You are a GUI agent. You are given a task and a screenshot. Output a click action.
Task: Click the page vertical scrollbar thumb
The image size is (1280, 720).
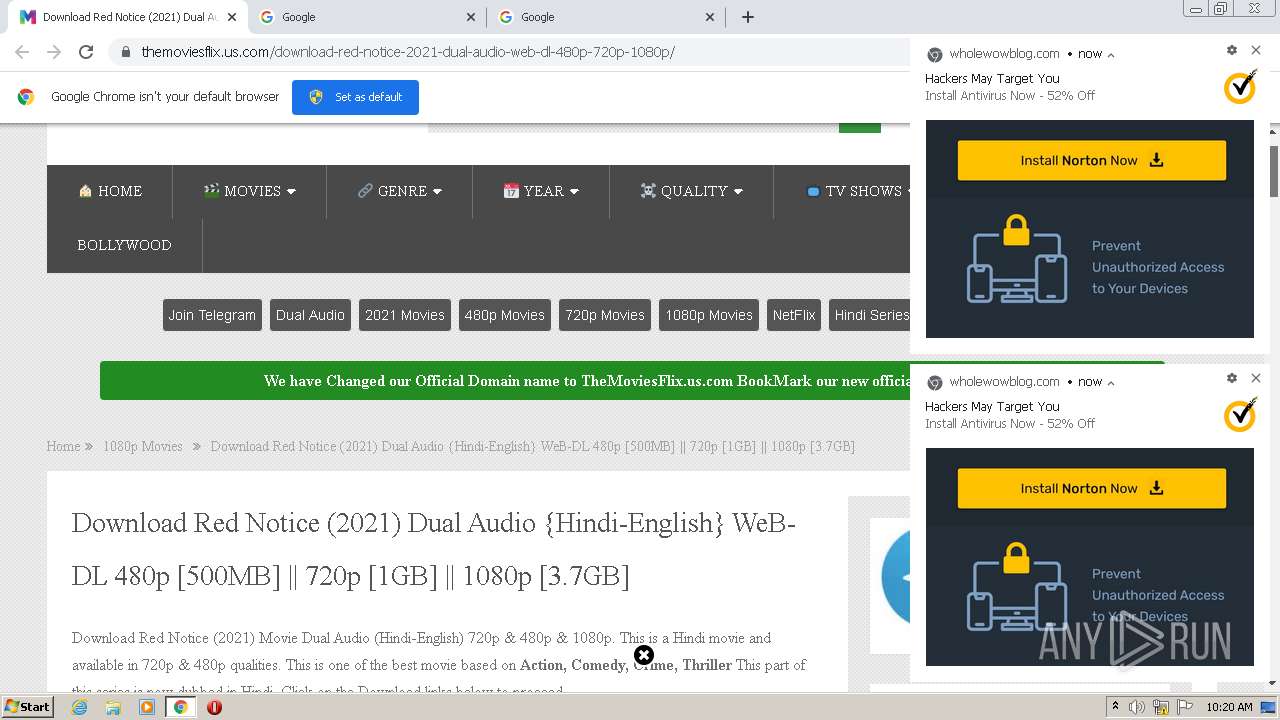(x=1274, y=170)
